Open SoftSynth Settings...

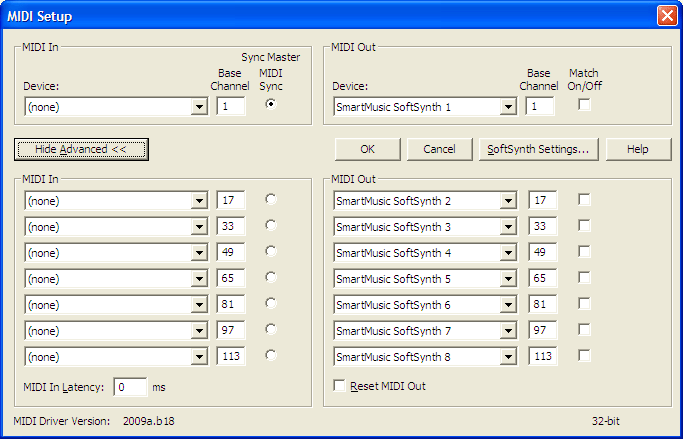pyautogui.click(x=538, y=149)
